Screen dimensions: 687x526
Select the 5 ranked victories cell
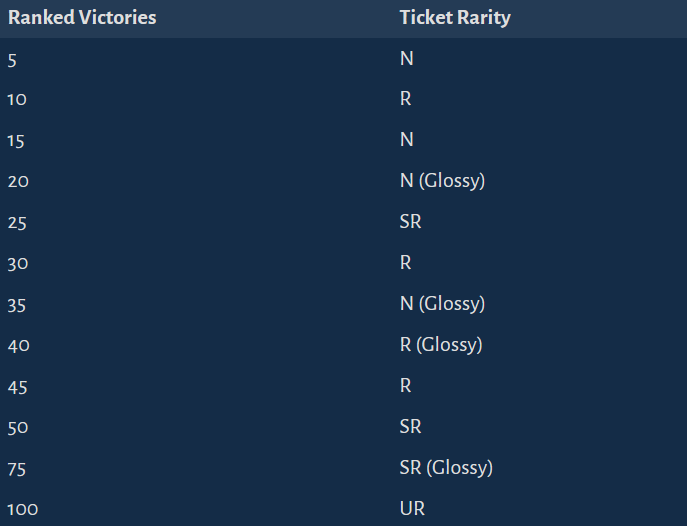point(12,60)
